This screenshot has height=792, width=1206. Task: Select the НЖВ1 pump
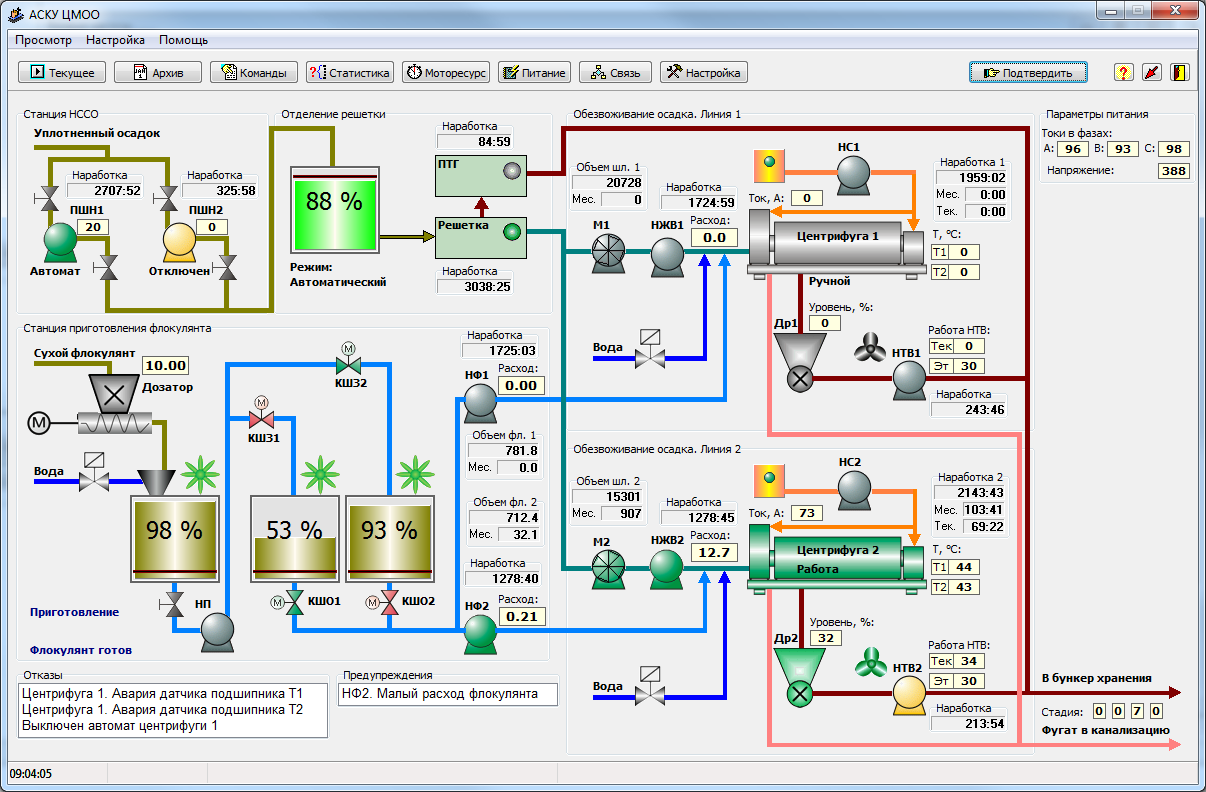tap(666, 257)
